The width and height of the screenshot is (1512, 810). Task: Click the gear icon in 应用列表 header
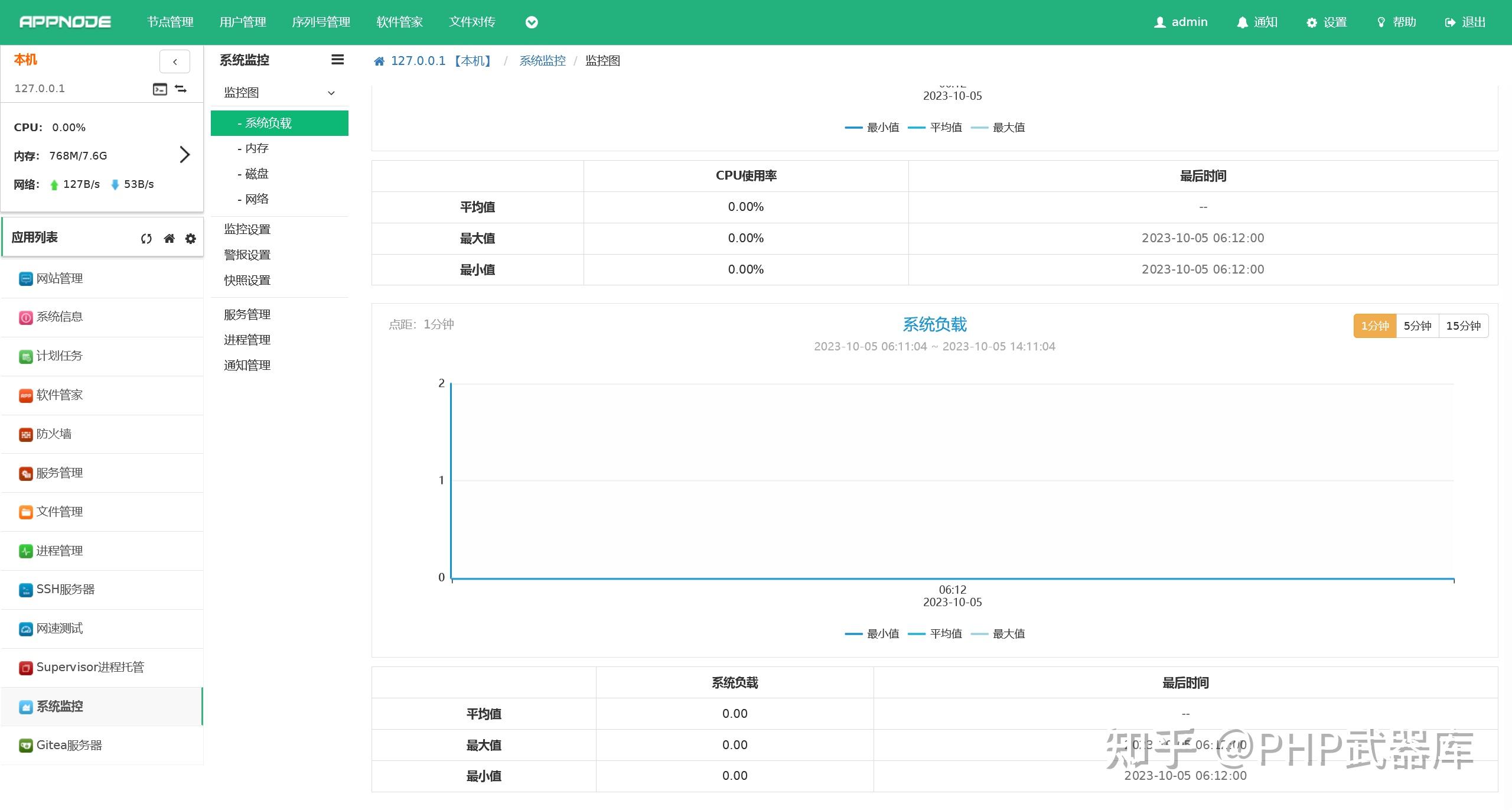click(x=190, y=238)
